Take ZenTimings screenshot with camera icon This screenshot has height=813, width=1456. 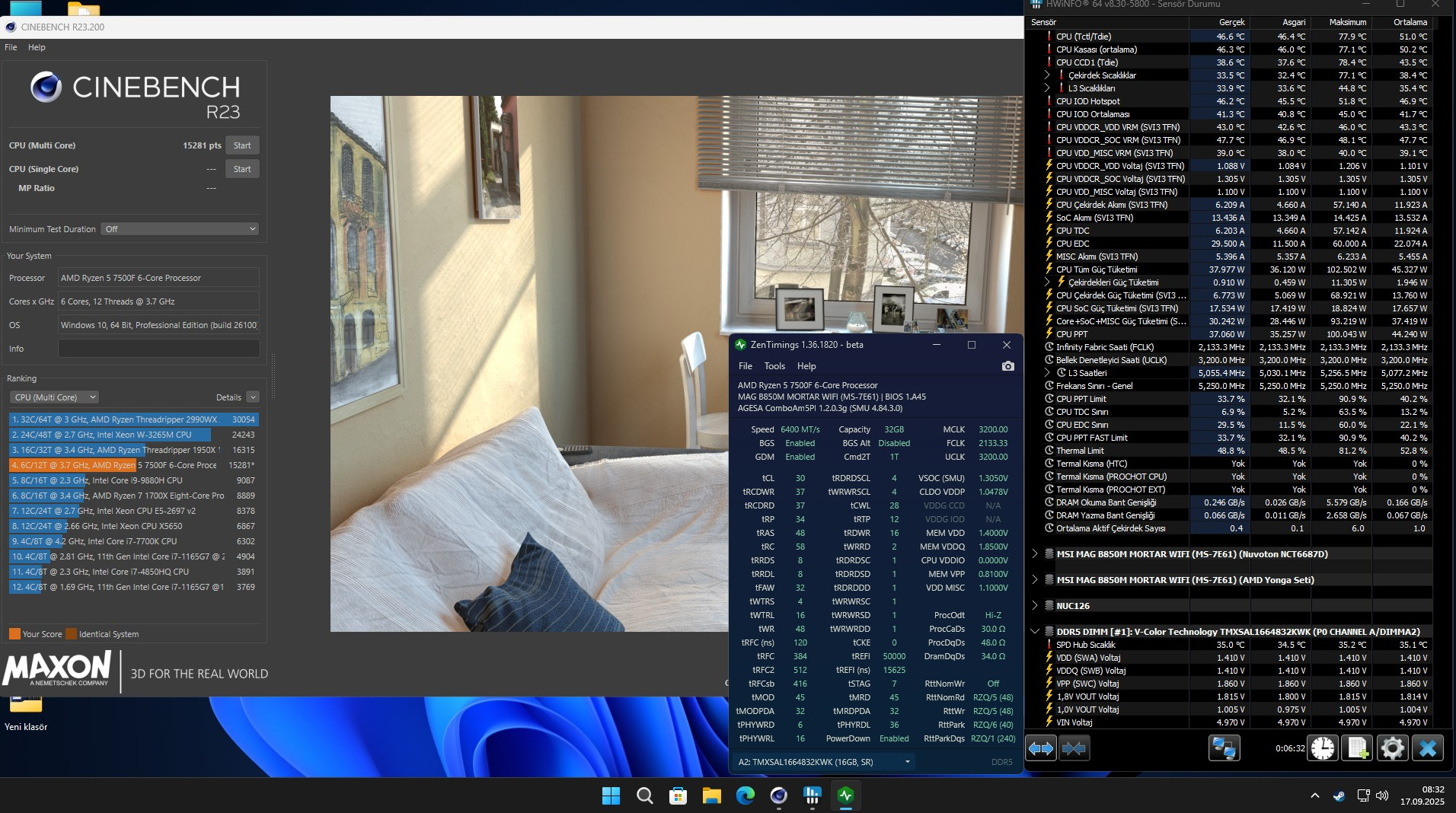(1007, 366)
